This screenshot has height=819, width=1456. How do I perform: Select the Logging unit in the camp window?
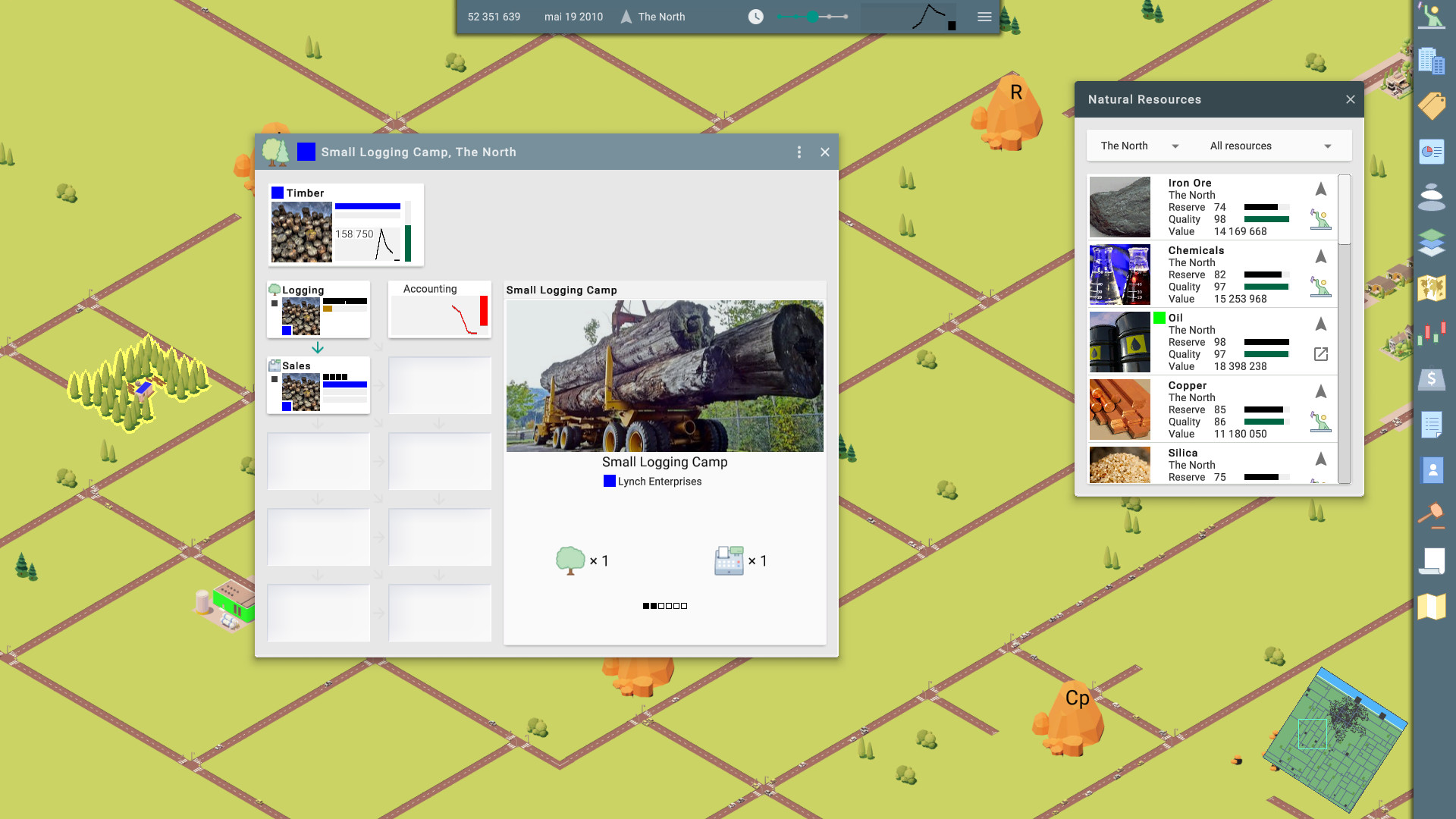point(318,309)
